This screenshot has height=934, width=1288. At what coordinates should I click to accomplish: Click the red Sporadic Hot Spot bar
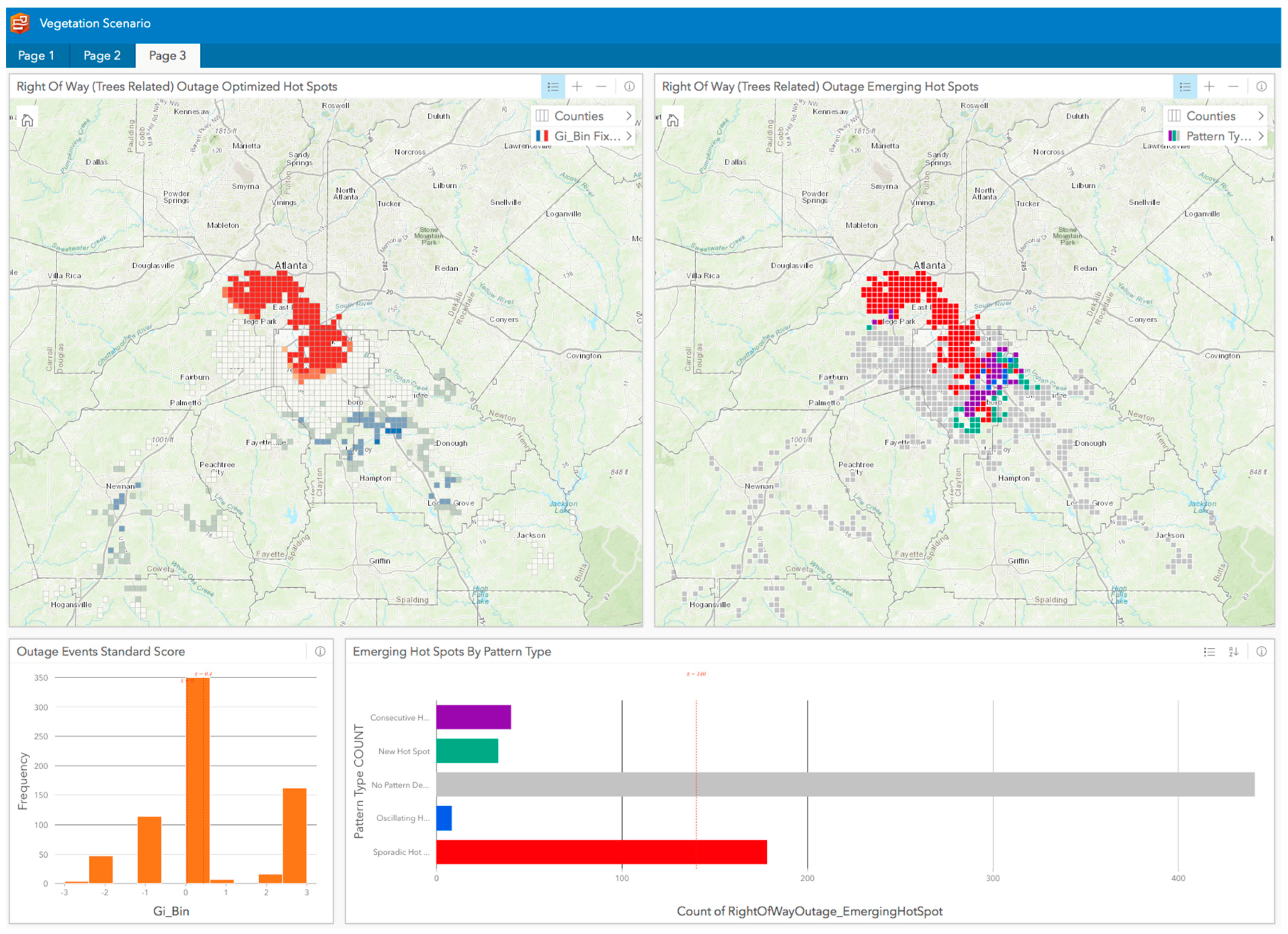pos(601,852)
